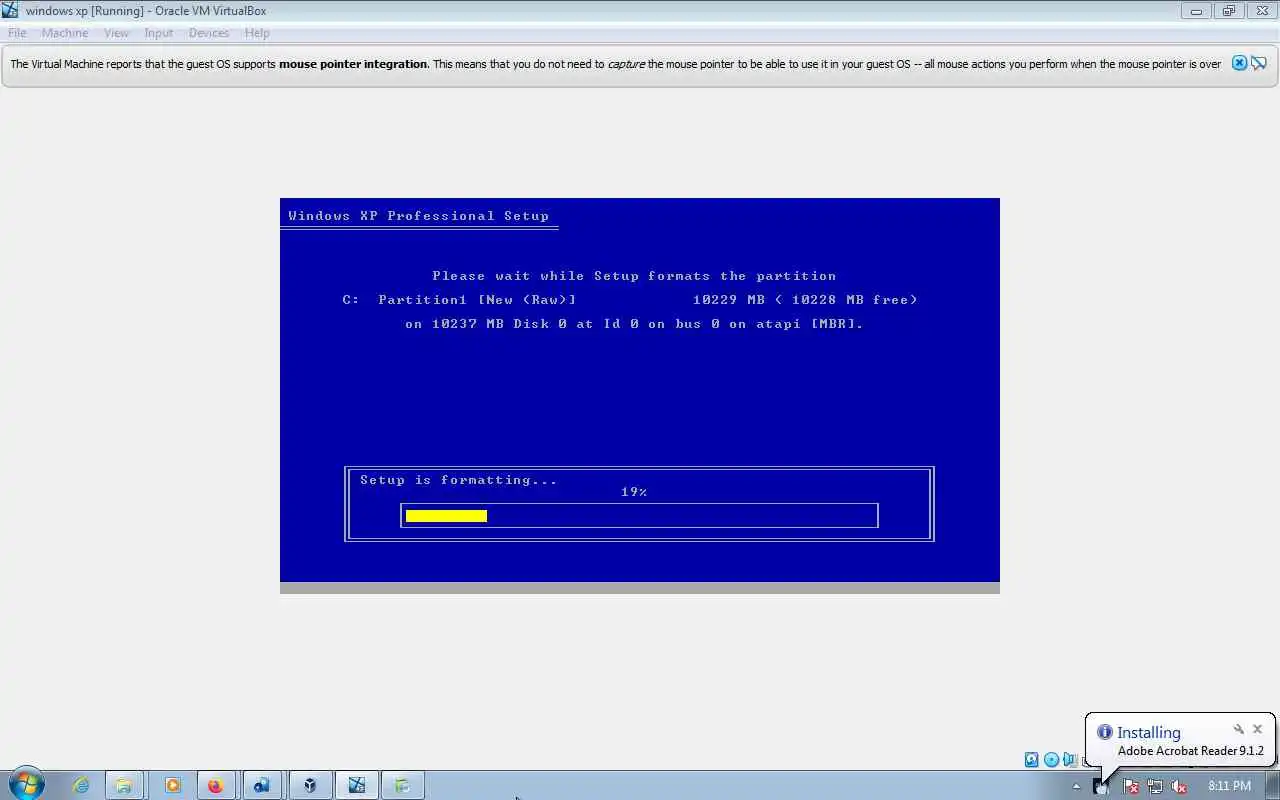Open the Input menu

(158, 33)
